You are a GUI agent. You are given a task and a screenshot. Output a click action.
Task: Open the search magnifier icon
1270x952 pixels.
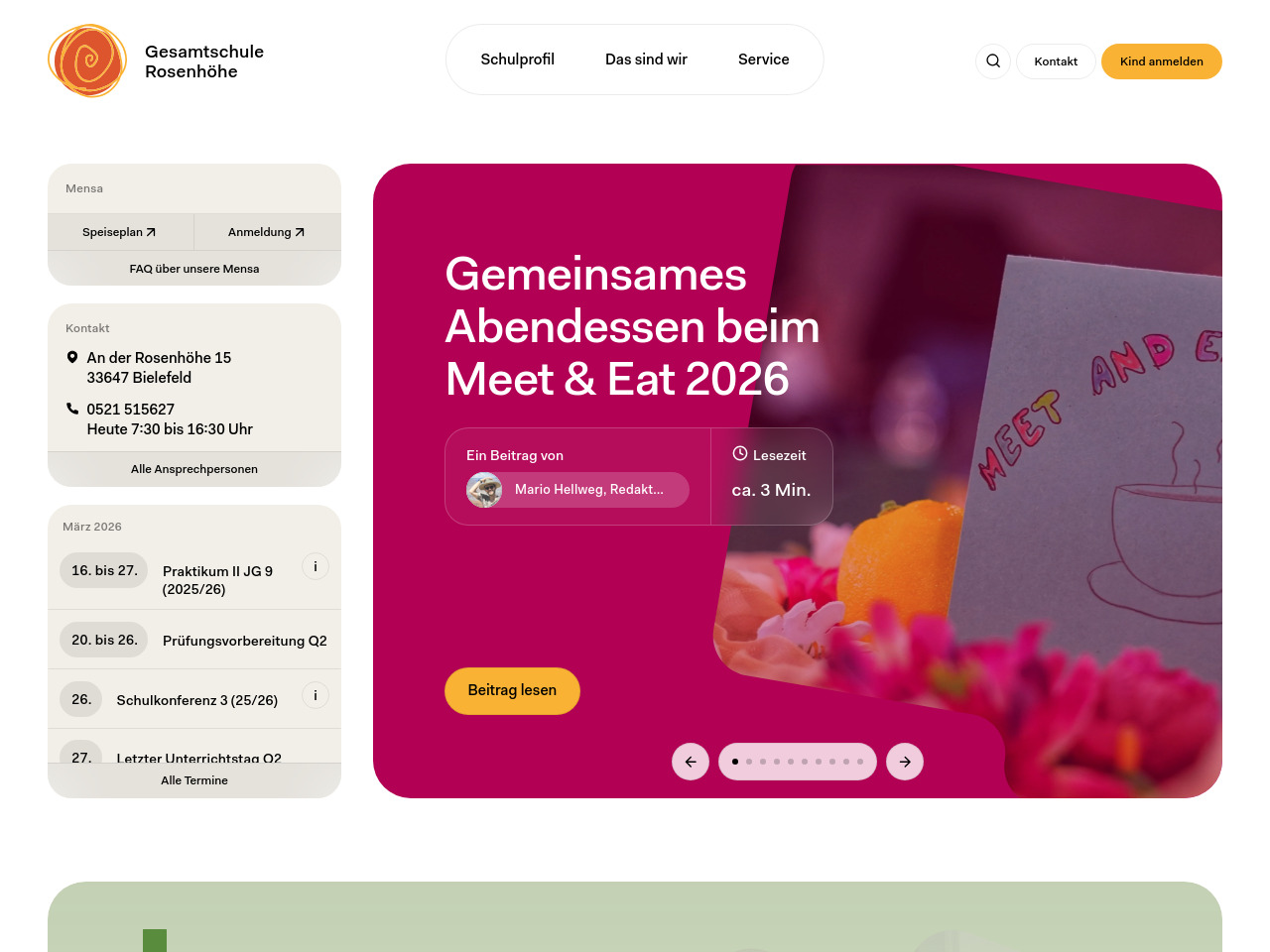coord(993,61)
